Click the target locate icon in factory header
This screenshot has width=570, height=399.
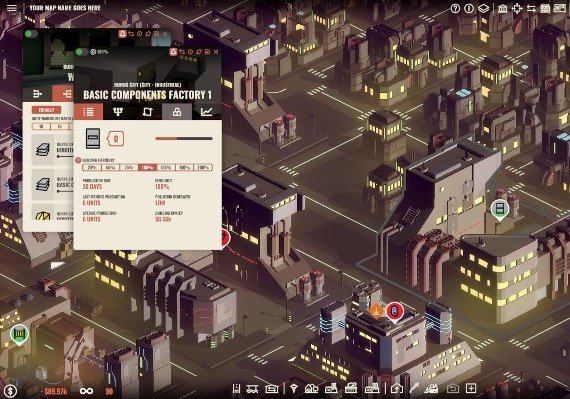tap(190, 52)
